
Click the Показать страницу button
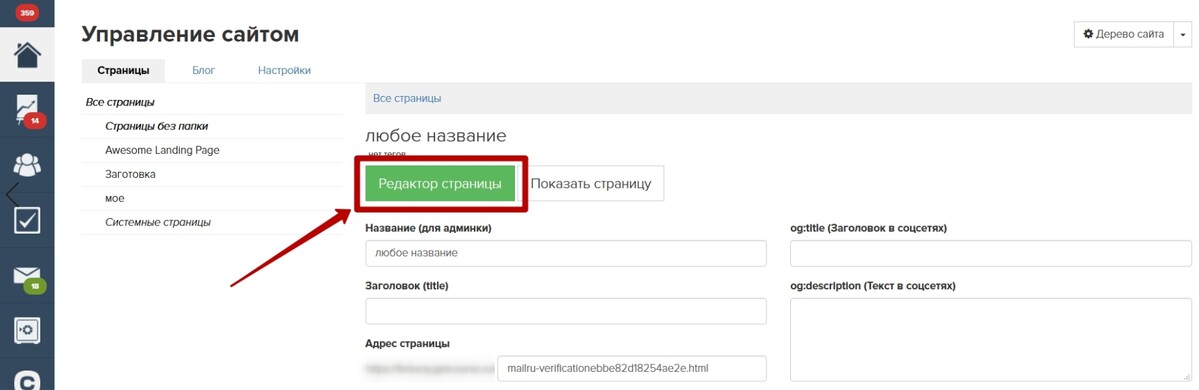click(590, 184)
